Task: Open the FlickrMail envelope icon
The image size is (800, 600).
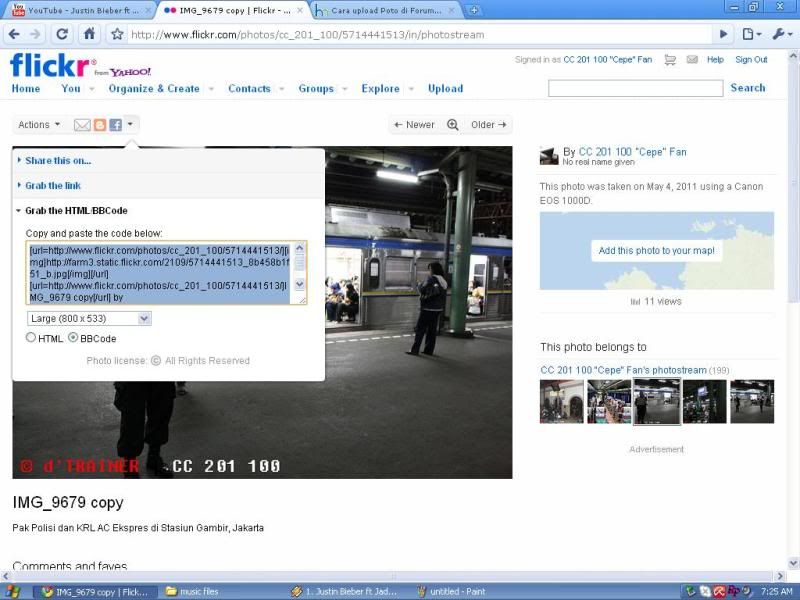Action: tap(692, 60)
